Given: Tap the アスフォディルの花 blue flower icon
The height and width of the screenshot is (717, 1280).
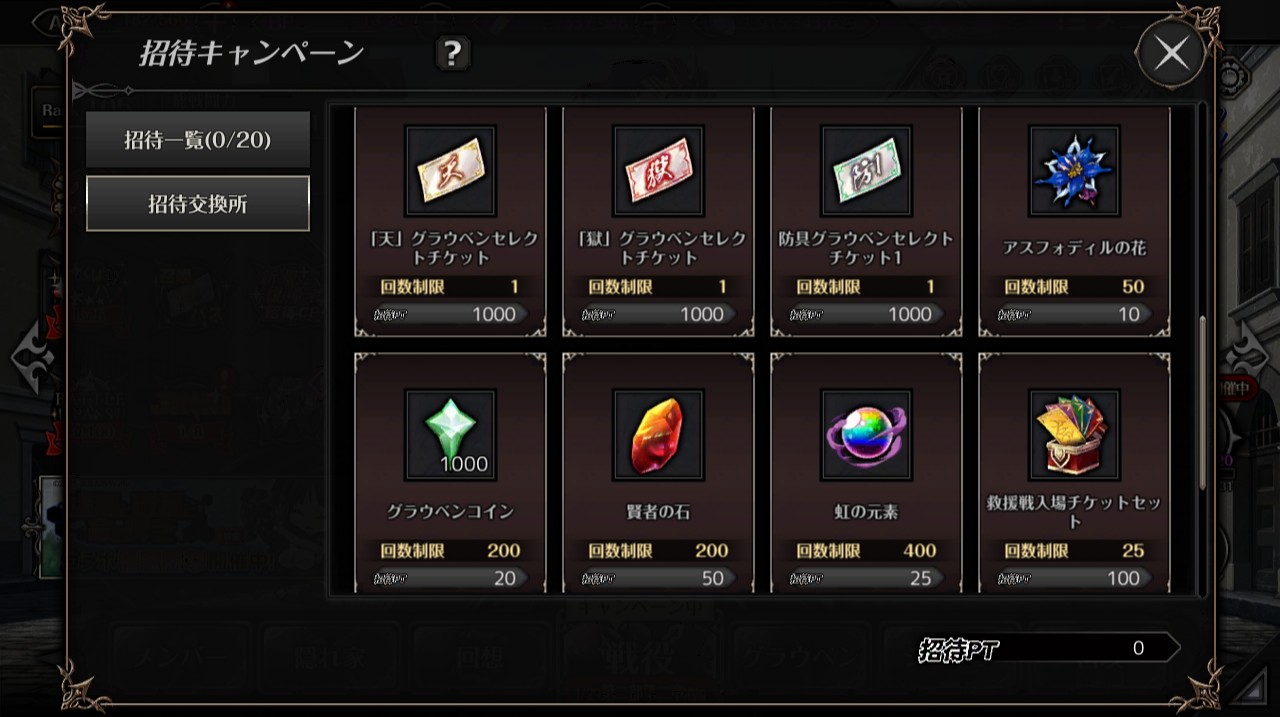Looking at the screenshot, I should click(x=1074, y=171).
